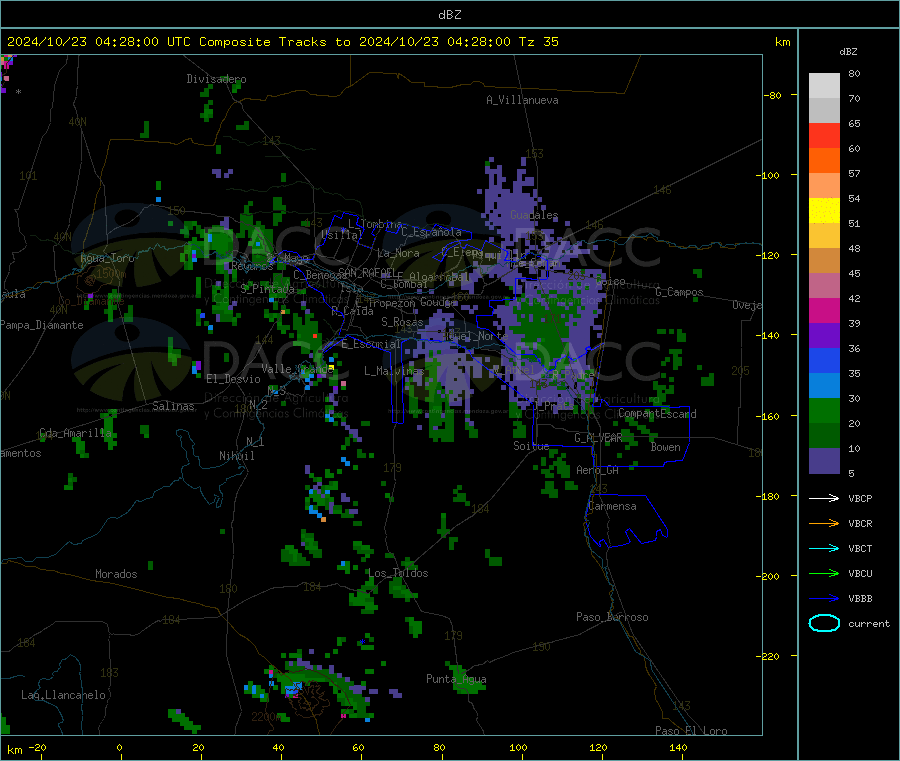Select the yellow 51 dBZ color swatch

point(824,211)
